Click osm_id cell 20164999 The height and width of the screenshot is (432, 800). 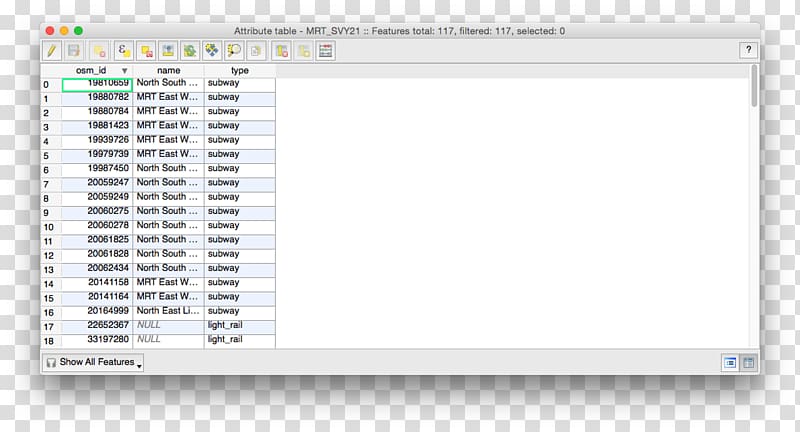click(x=97, y=313)
